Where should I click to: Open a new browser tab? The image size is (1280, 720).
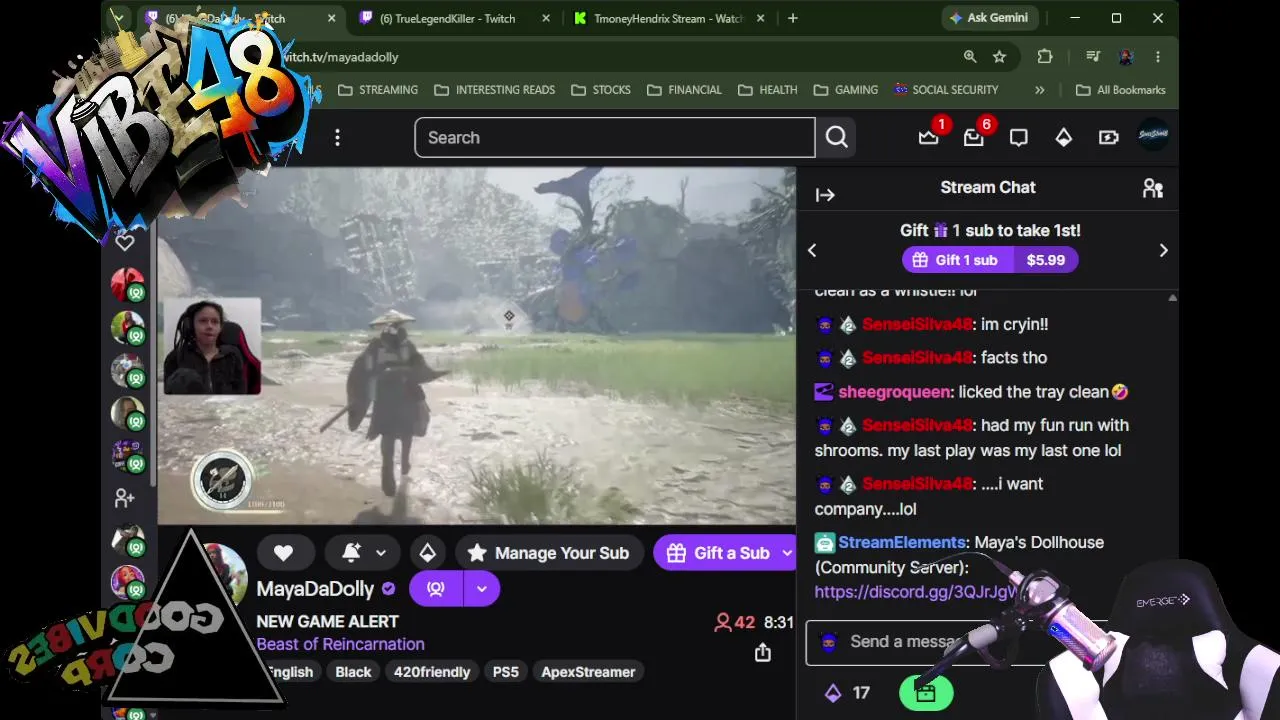point(793,18)
